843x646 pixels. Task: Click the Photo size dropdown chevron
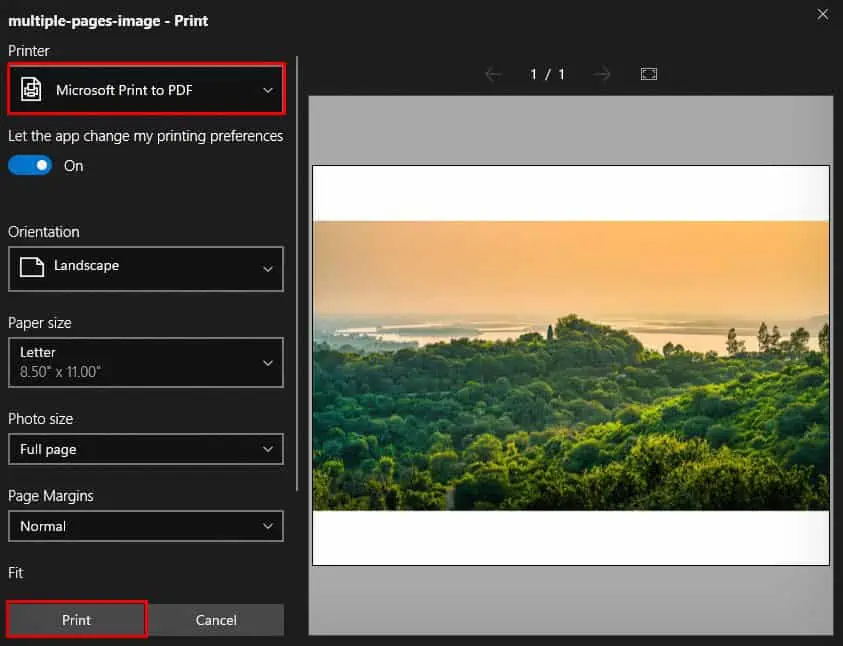267,449
